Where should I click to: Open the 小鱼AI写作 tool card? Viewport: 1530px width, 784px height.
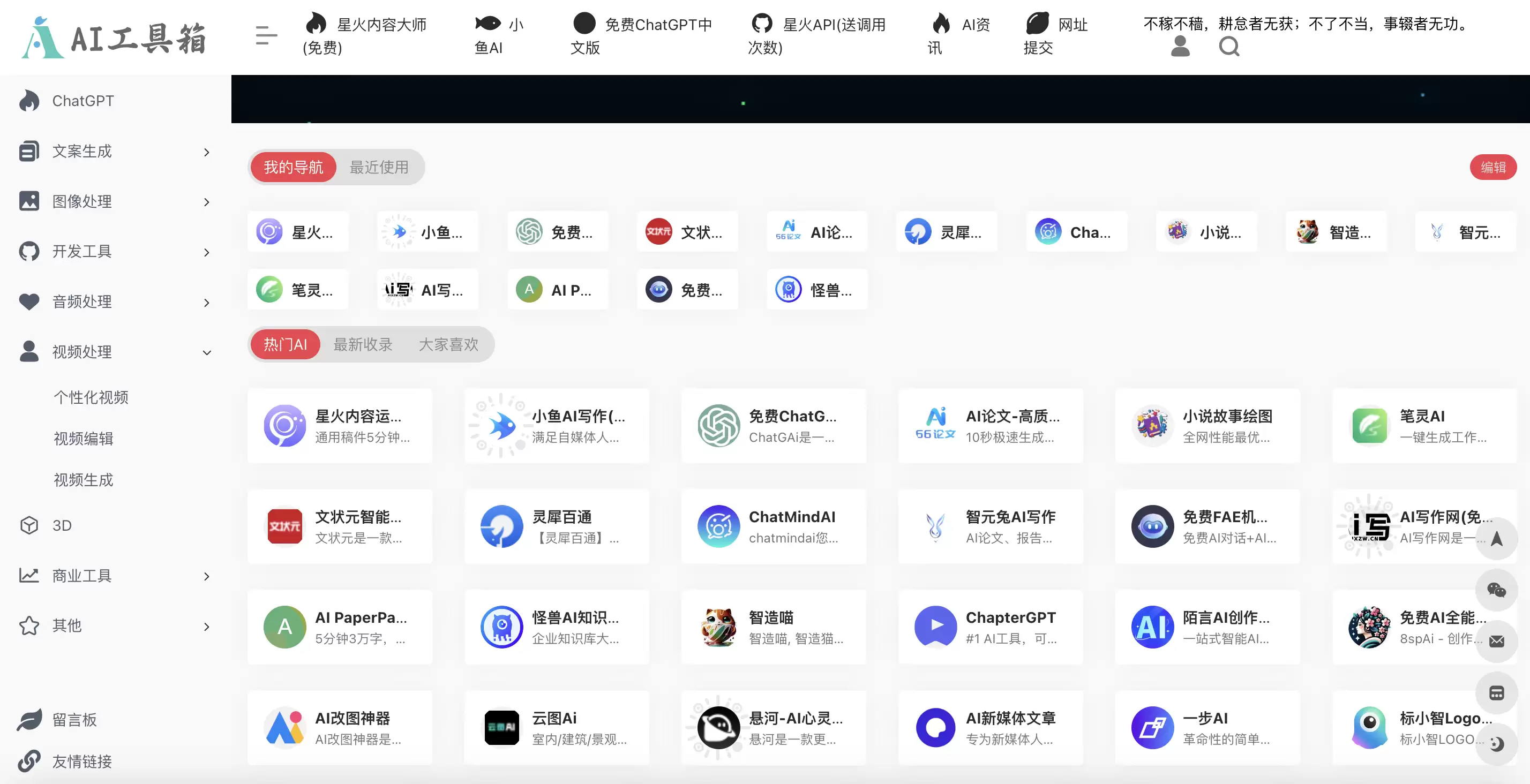[x=557, y=426]
